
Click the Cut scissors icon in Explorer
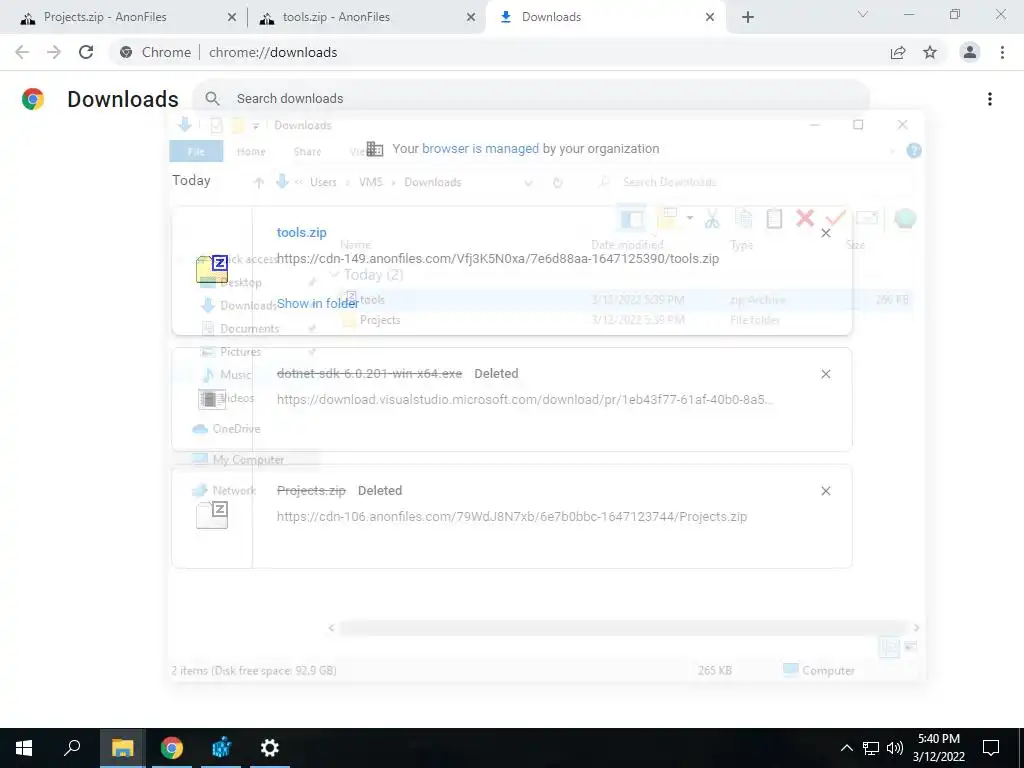coord(712,219)
